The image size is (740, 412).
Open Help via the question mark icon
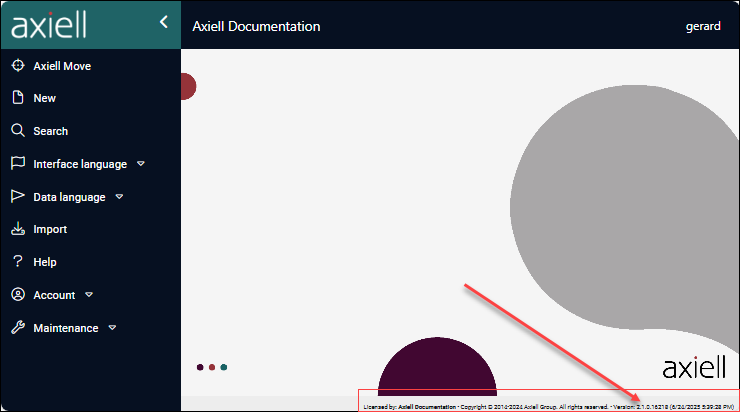point(17,262)
